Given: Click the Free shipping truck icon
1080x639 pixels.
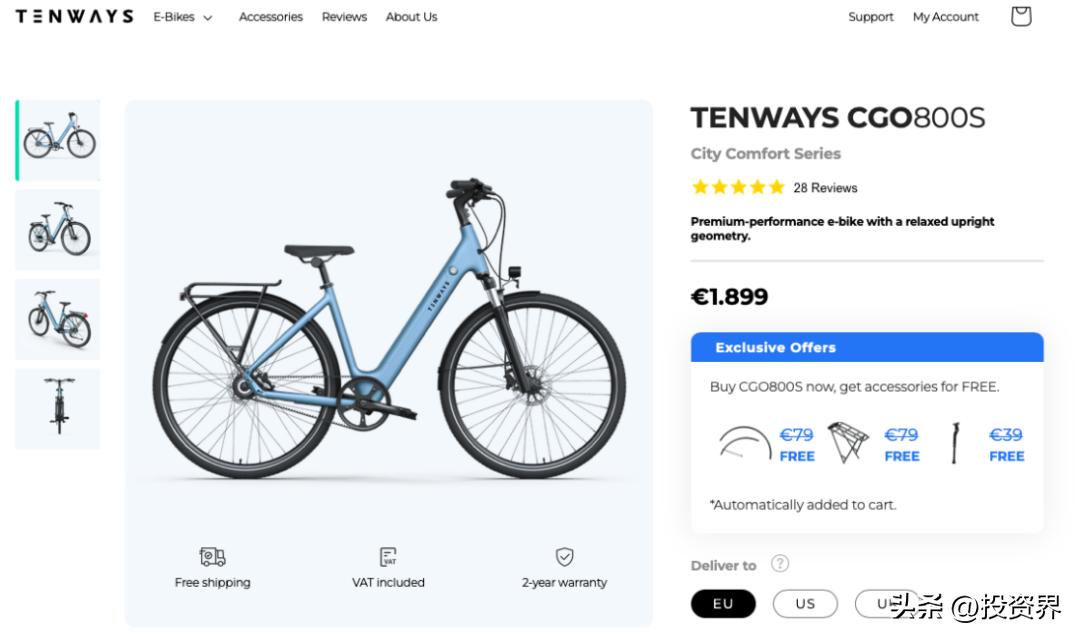Looking at the screenshot, I should click(212, 557).
